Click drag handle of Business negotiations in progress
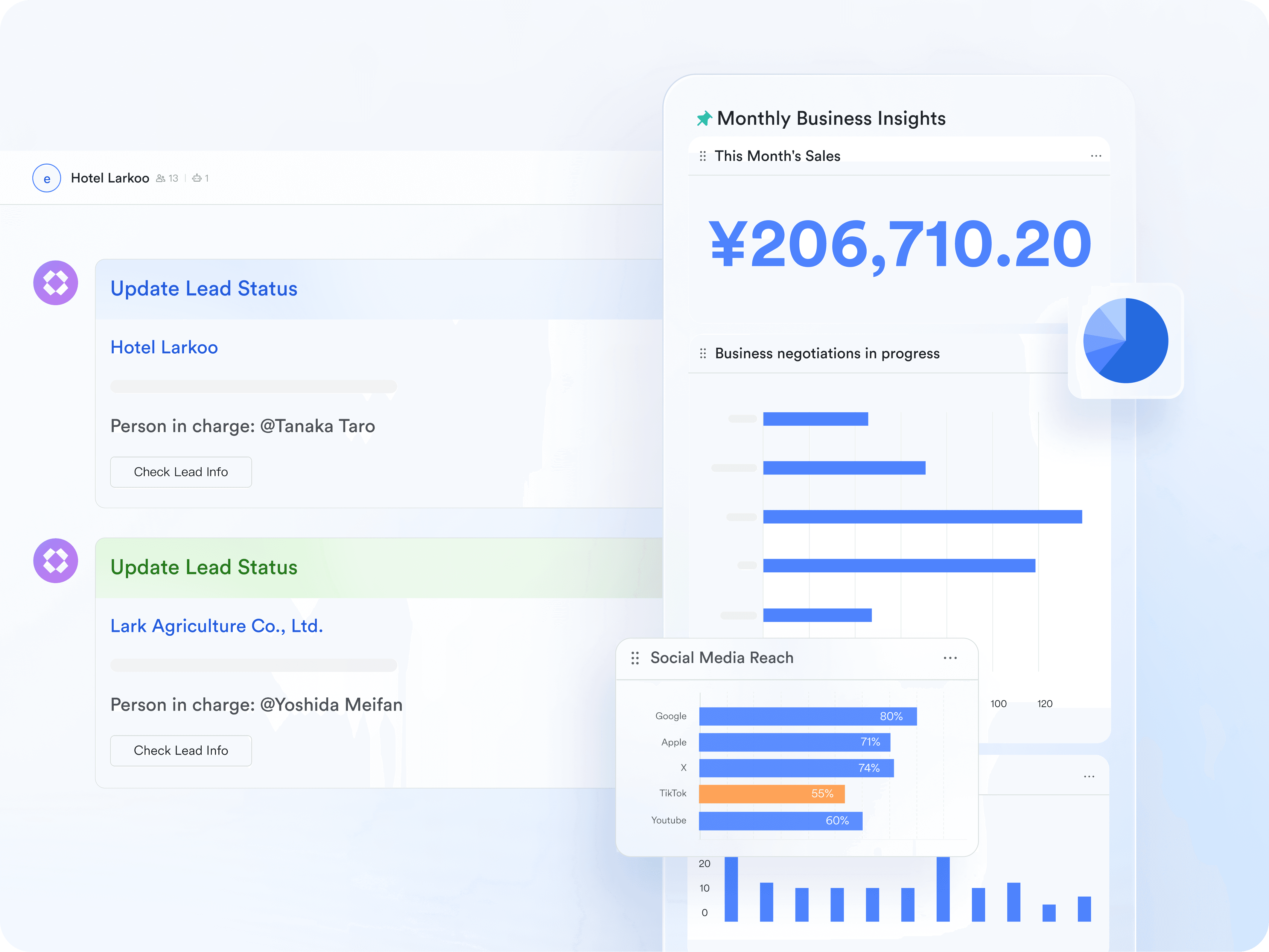Screen dimensions: 1269x952 703,354
